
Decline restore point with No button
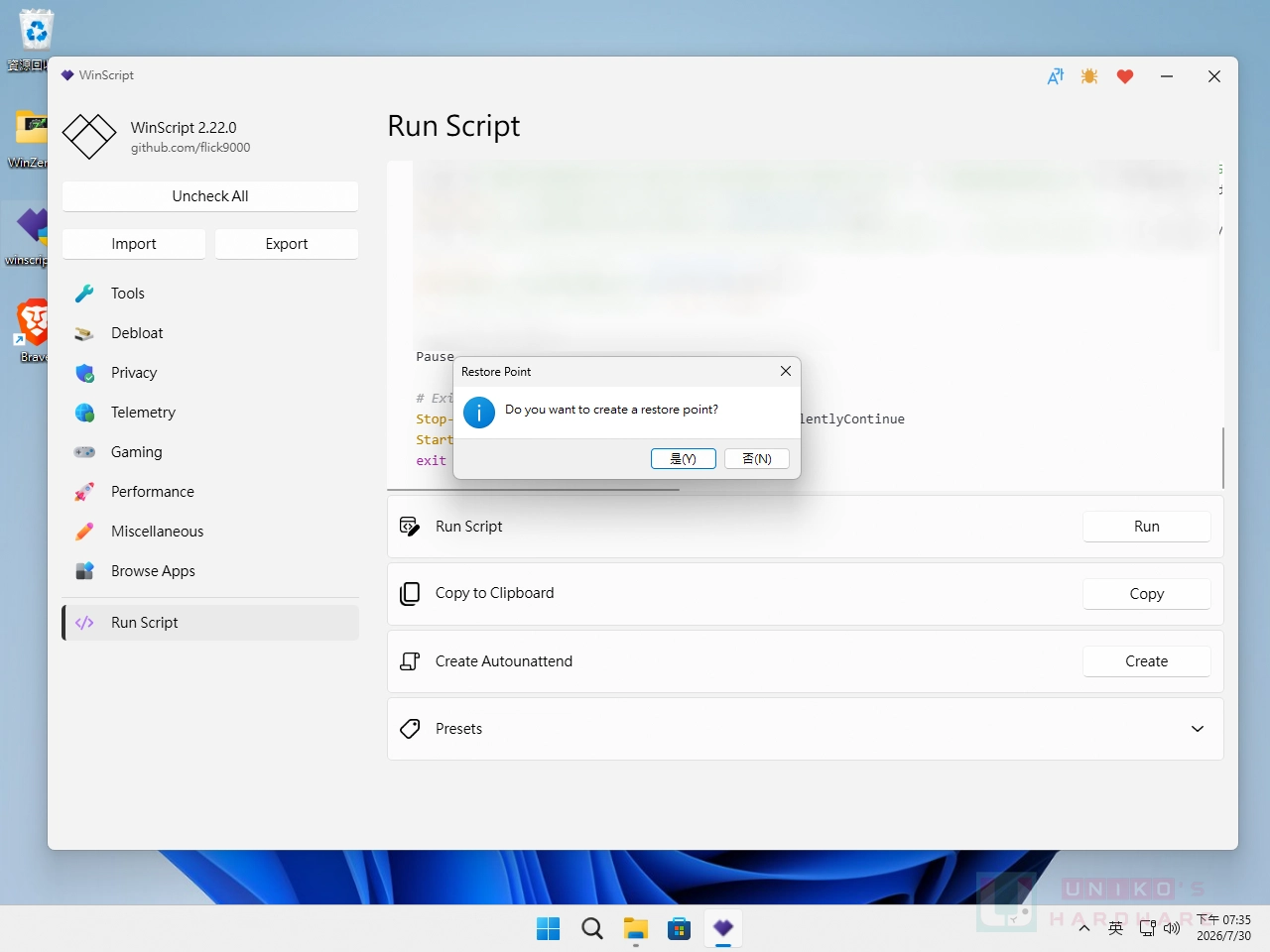tap(757, 459)
